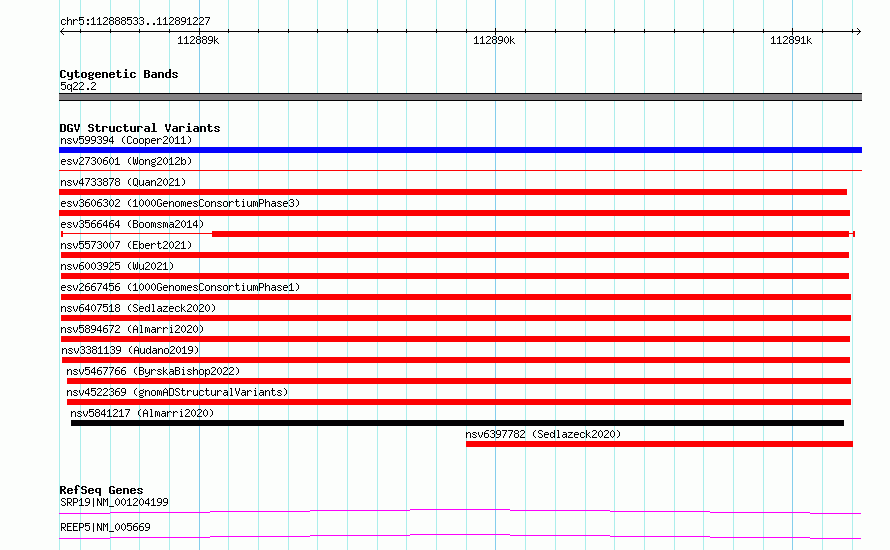Screen dimensions: 890x550
Task: Open the nsv5573007 (Ebert2021) label
Action: (x=126, y=245)
